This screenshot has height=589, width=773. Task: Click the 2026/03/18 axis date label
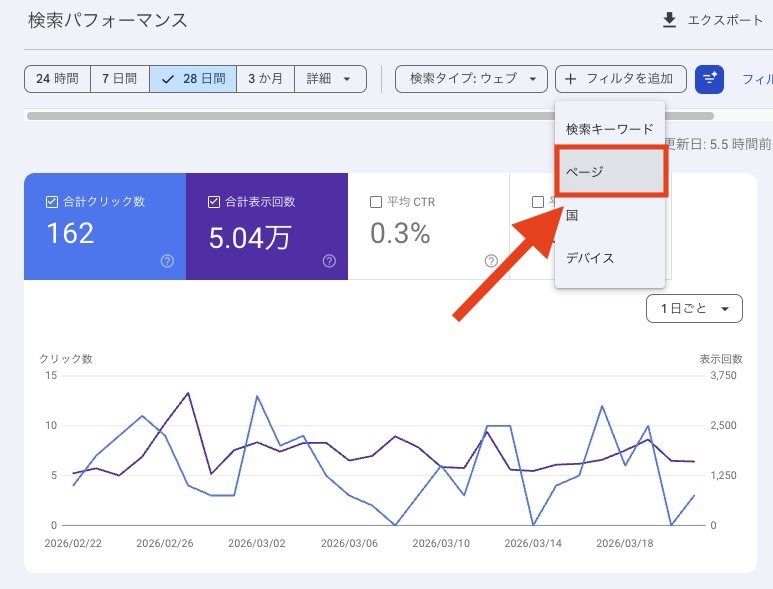pyautogui.click(x=625, y=543)
